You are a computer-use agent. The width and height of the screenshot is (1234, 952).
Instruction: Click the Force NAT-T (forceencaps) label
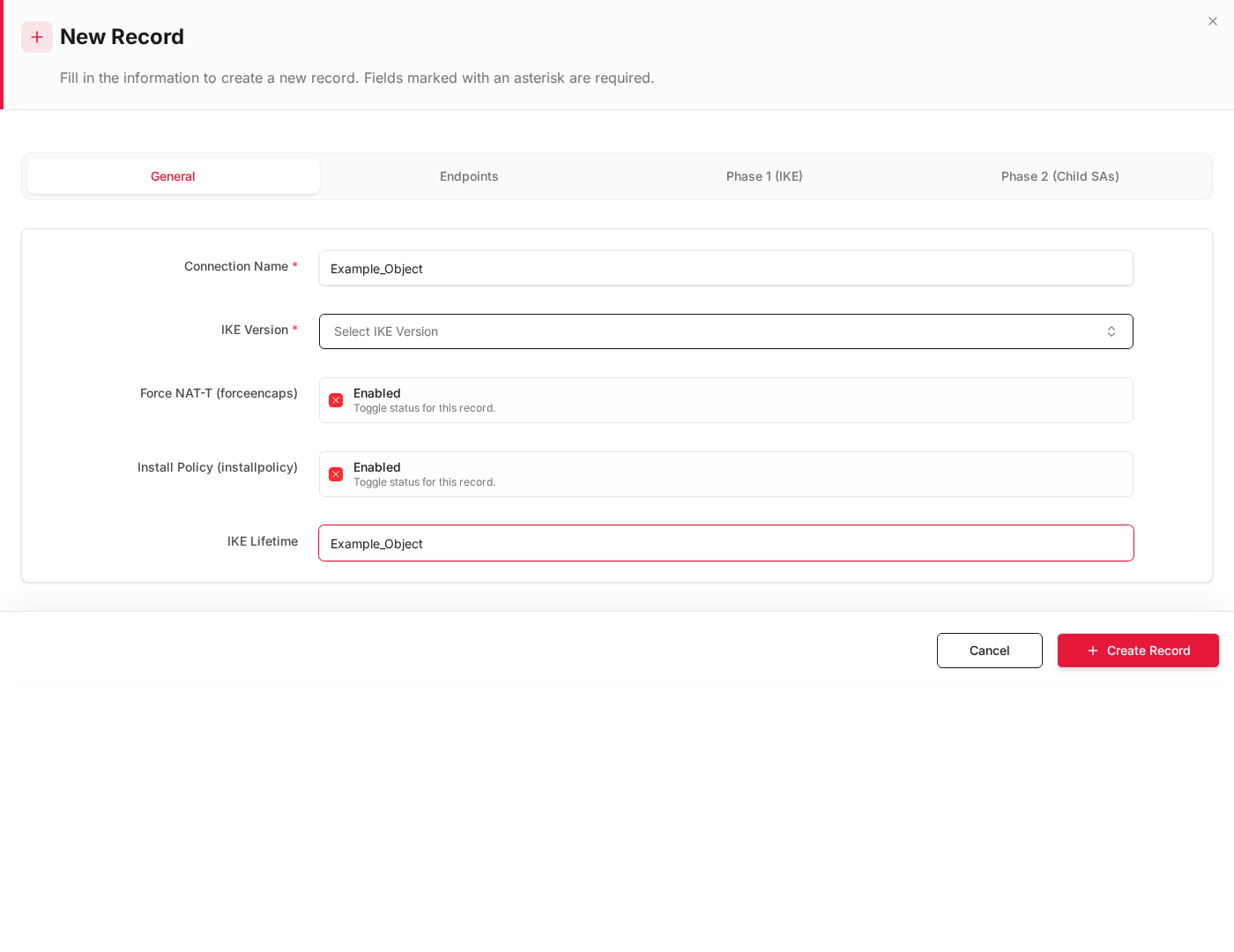click(219, 393)
